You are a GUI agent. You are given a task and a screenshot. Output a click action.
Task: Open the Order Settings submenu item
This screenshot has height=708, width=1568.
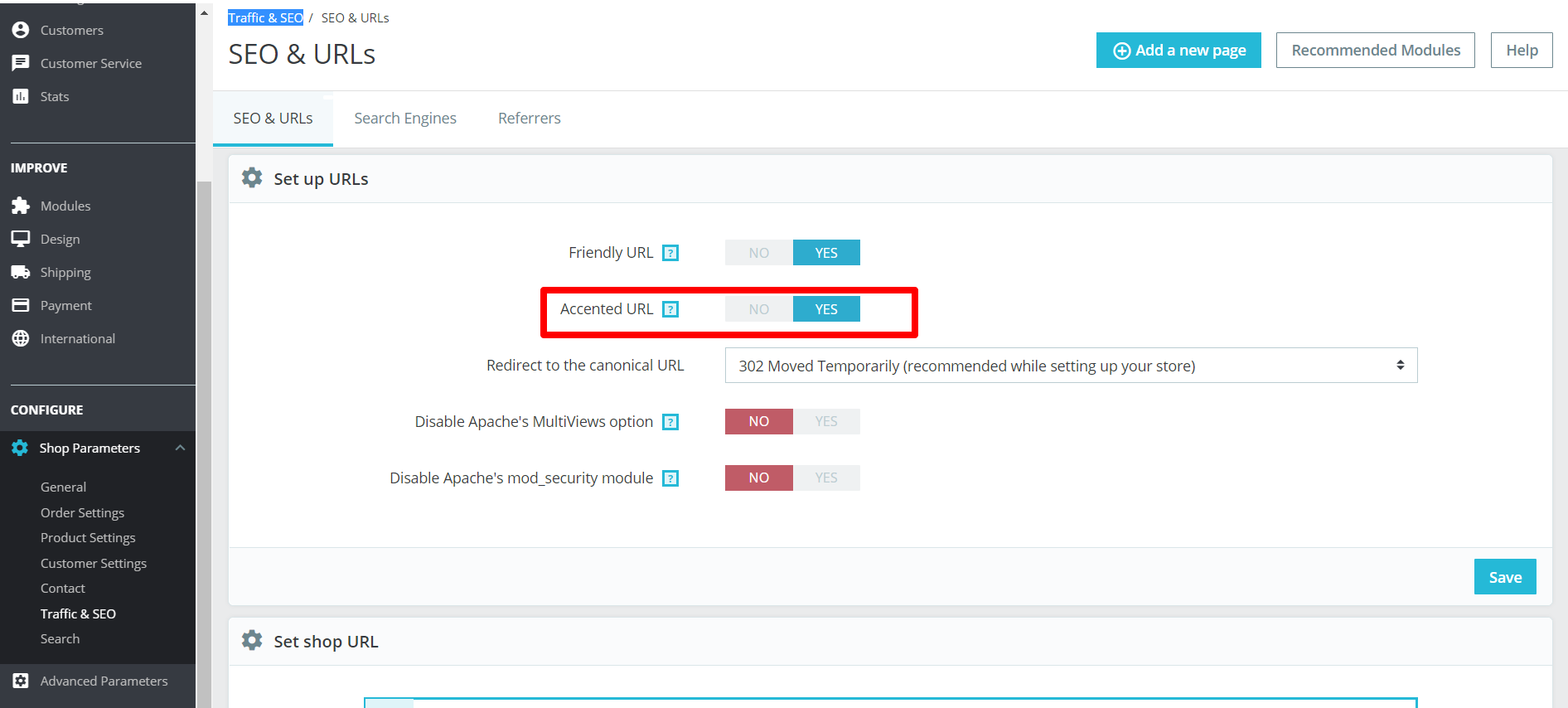pyautogui.click(x=82, y=512)
